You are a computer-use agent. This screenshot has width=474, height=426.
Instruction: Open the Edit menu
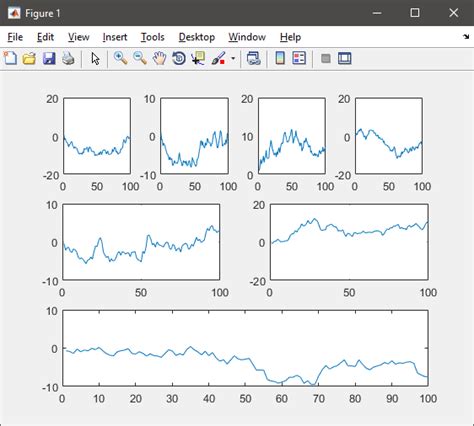(45, 37)
